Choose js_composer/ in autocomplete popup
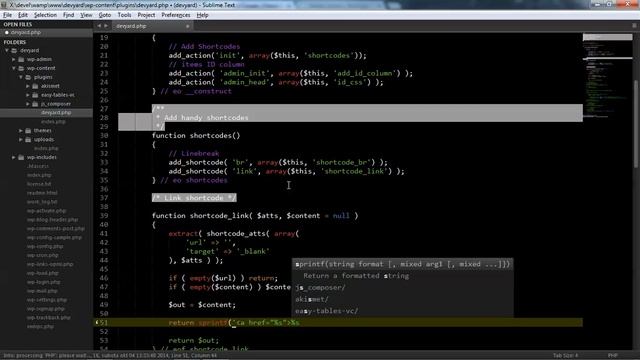Image resolution: width=640 pixels, height=360 pixels. [x=402, y=288]
